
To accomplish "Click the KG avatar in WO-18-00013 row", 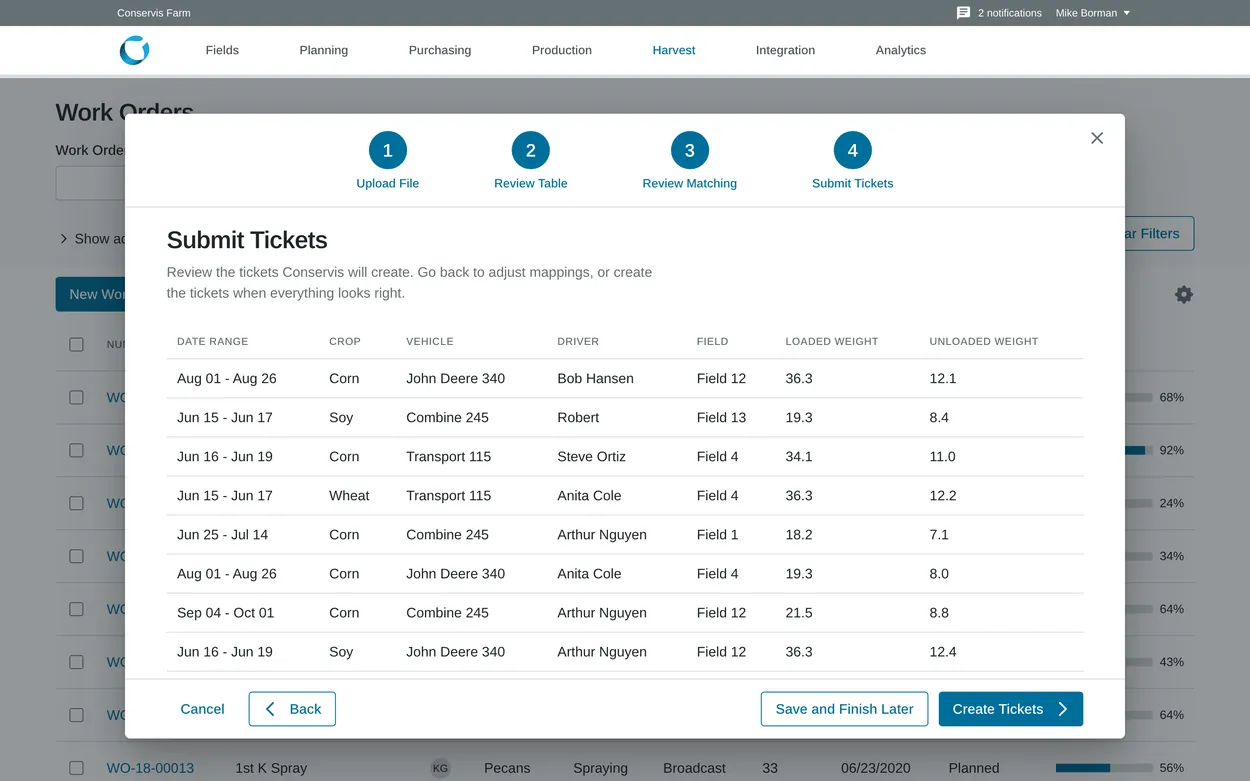I will click(440, 768).
